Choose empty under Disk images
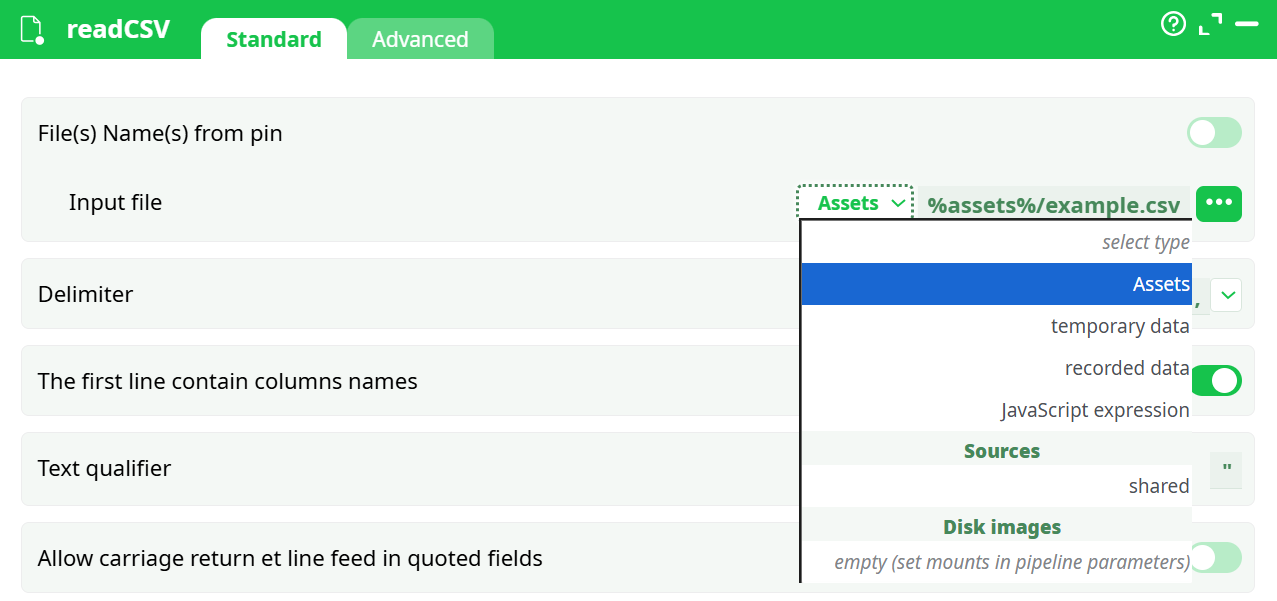The image size is (1277, 601). tap(1001, 562)
